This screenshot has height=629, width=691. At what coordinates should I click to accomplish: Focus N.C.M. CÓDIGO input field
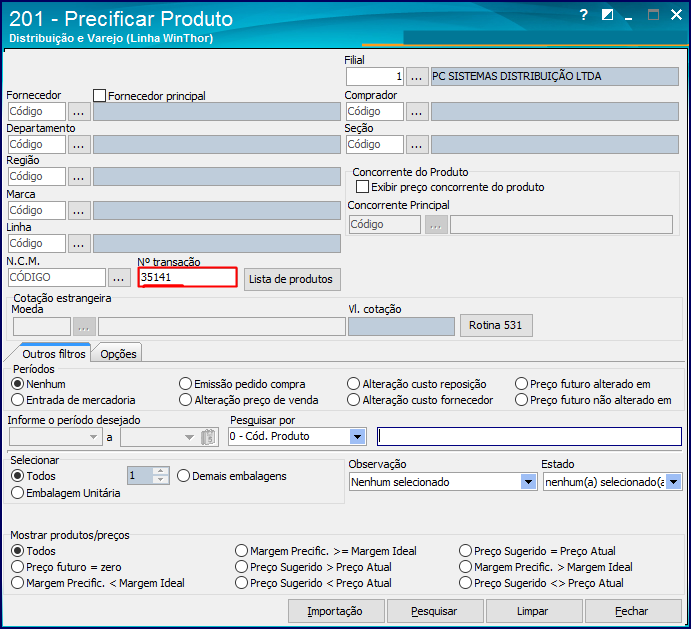click(57, 278)
